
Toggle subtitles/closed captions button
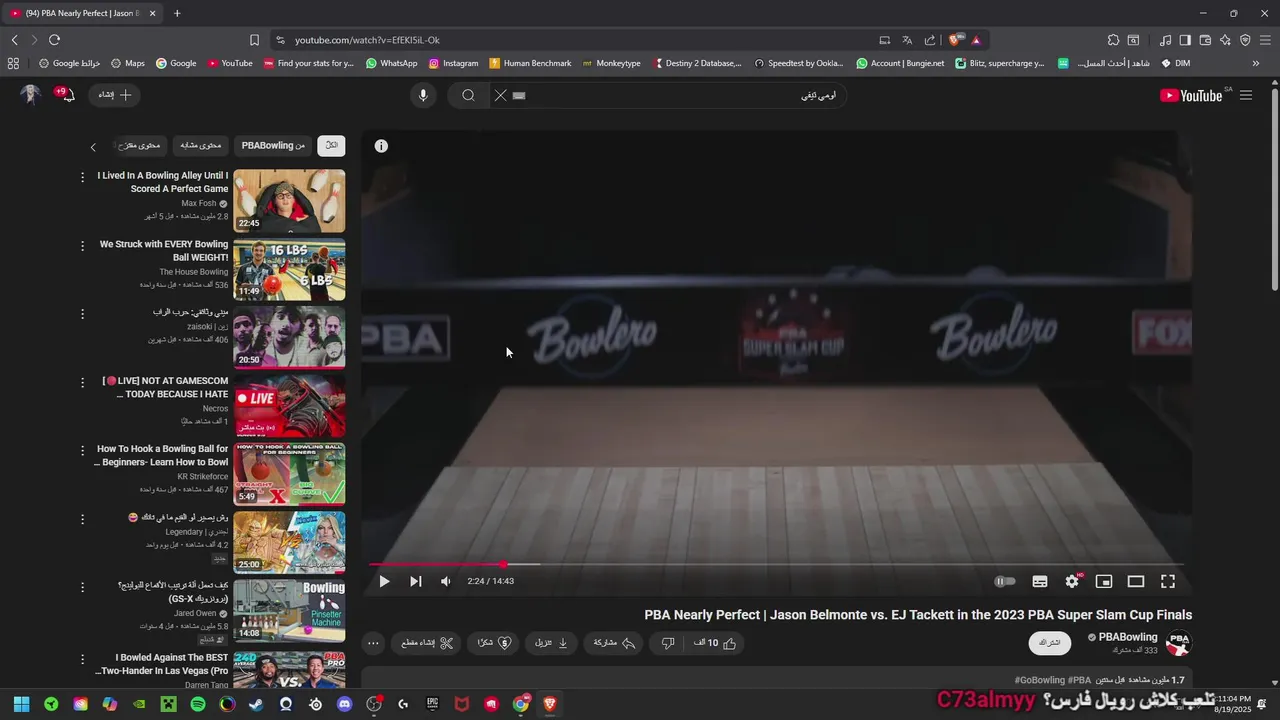(x=1040, y=581)
